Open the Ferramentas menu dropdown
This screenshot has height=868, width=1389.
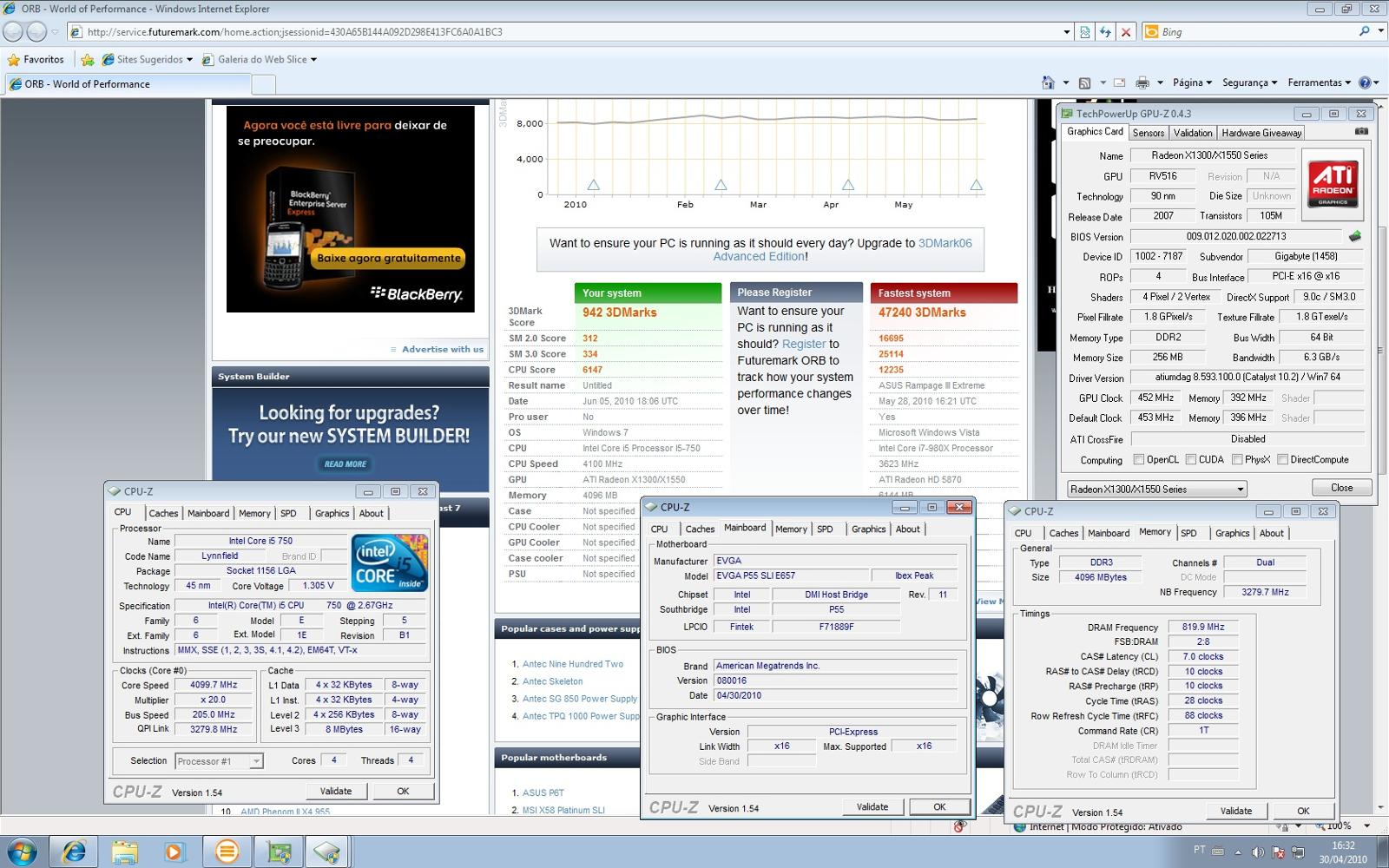1319,82
